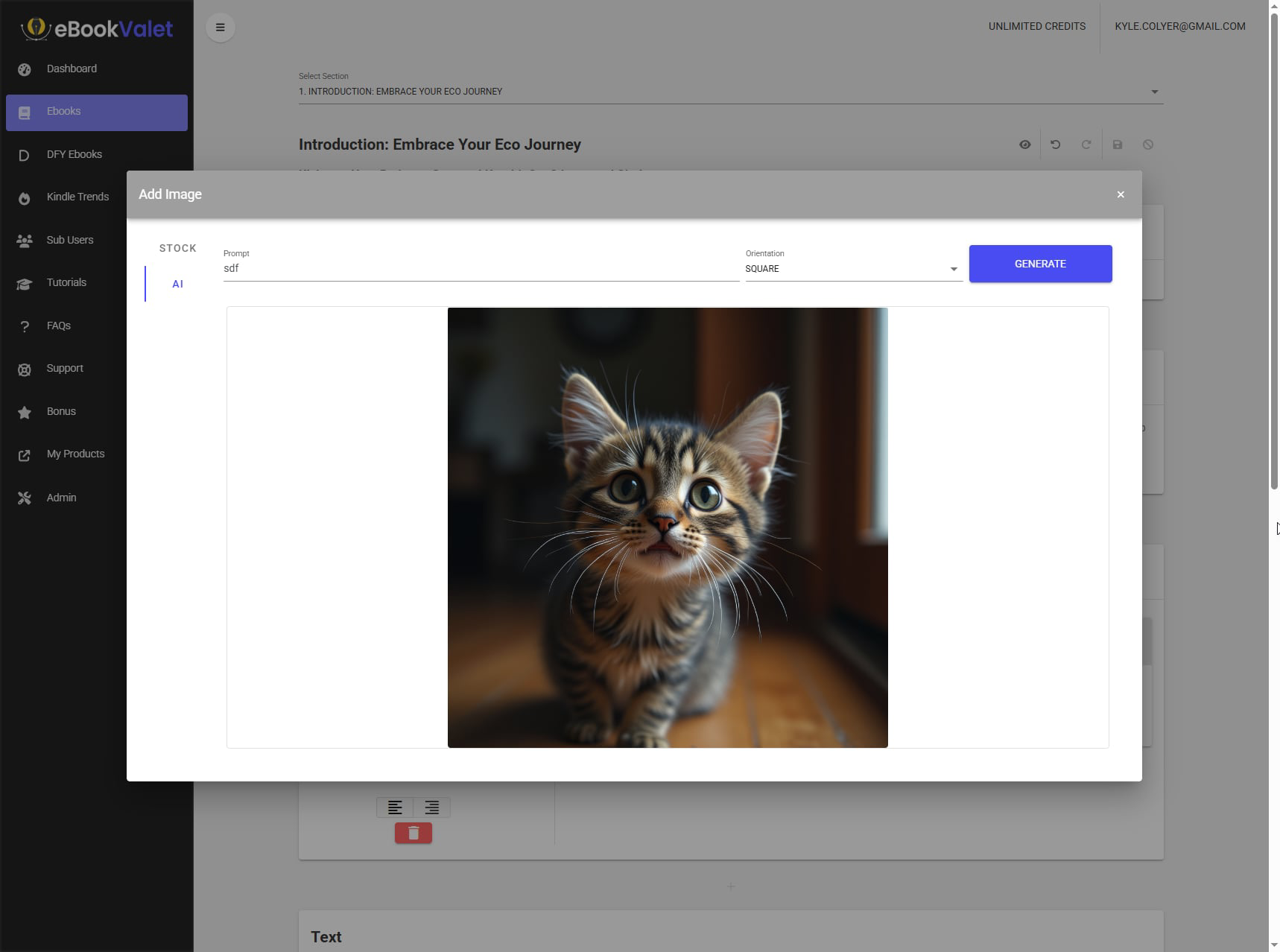Select the right align icon
1280x952 pixels.
click(x=431, y=807)
